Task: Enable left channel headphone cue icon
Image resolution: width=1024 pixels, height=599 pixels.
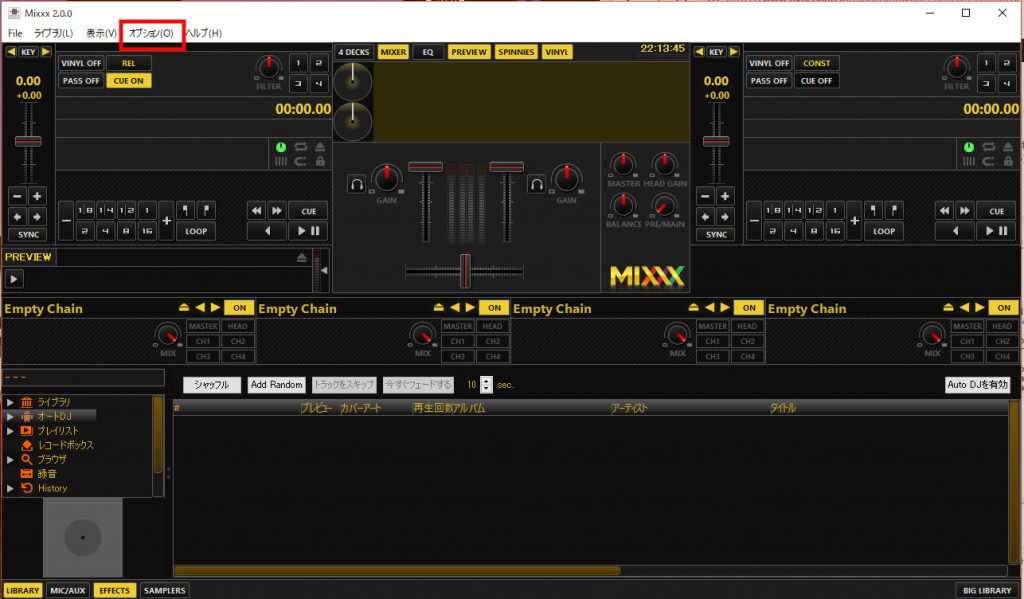Action: coord(357,185)
